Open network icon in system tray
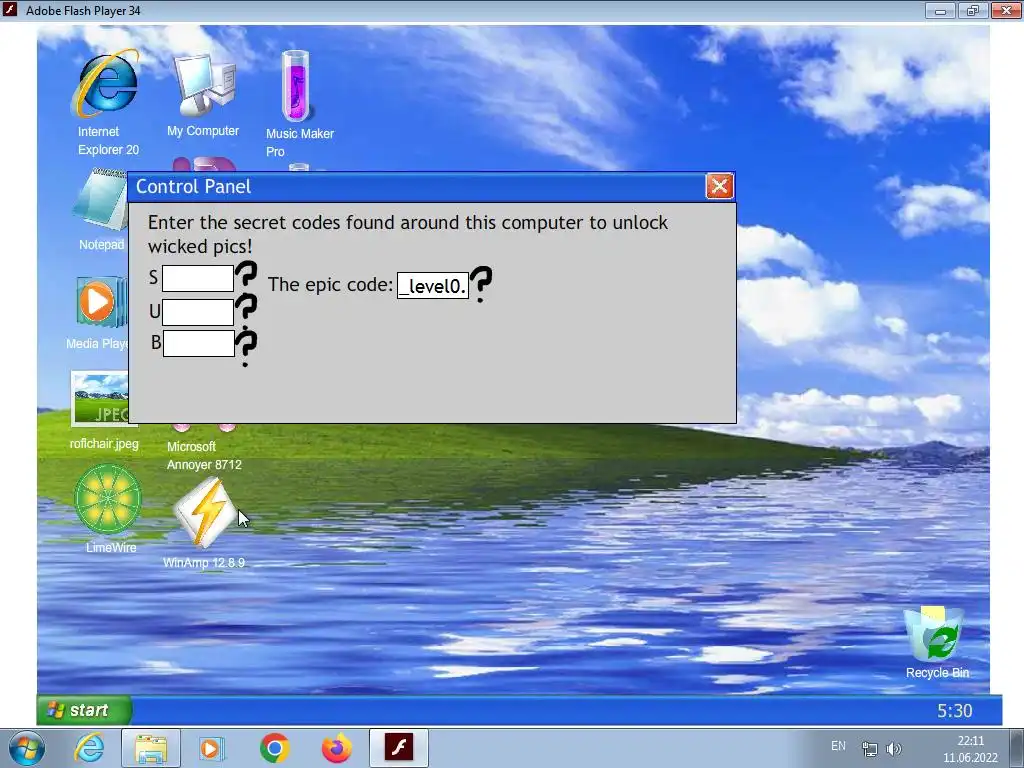 870,748
